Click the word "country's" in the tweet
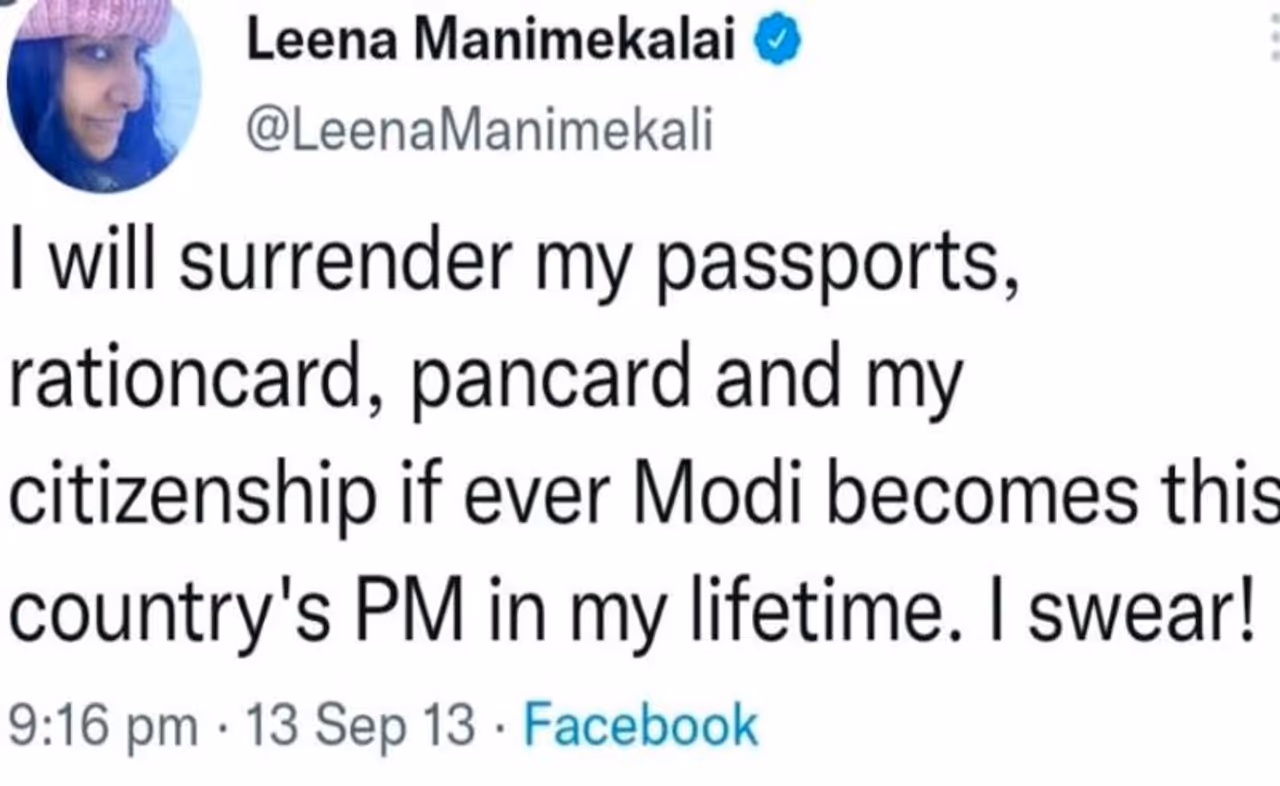 (x=173, y=609)
